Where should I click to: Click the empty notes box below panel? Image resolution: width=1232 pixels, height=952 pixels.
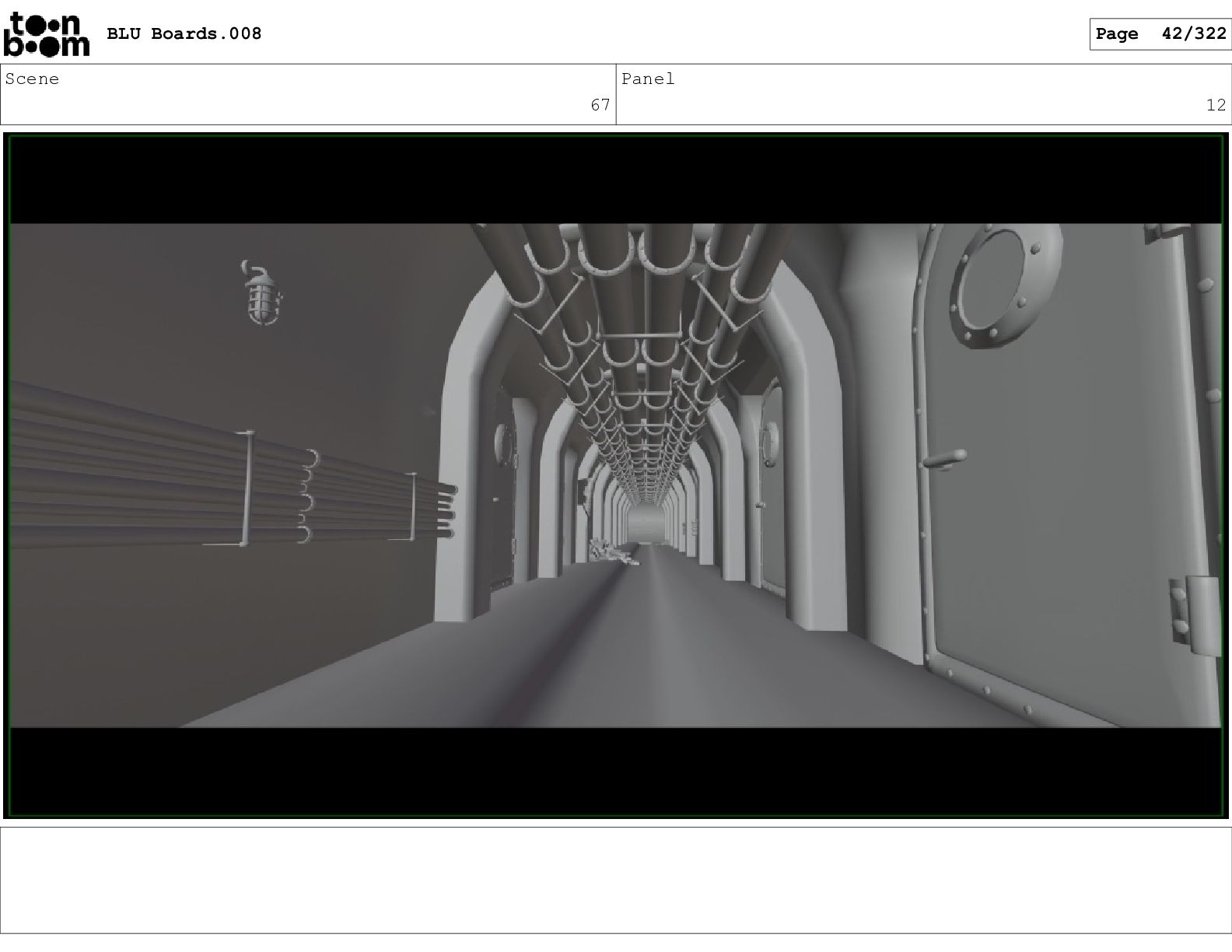(616, 880)
